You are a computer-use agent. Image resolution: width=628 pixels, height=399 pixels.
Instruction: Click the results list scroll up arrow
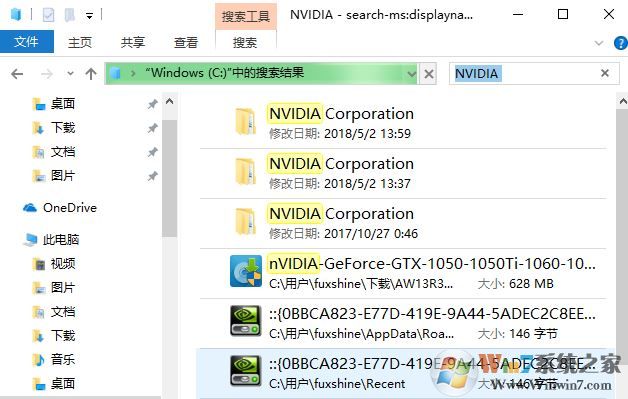(623, 101)
